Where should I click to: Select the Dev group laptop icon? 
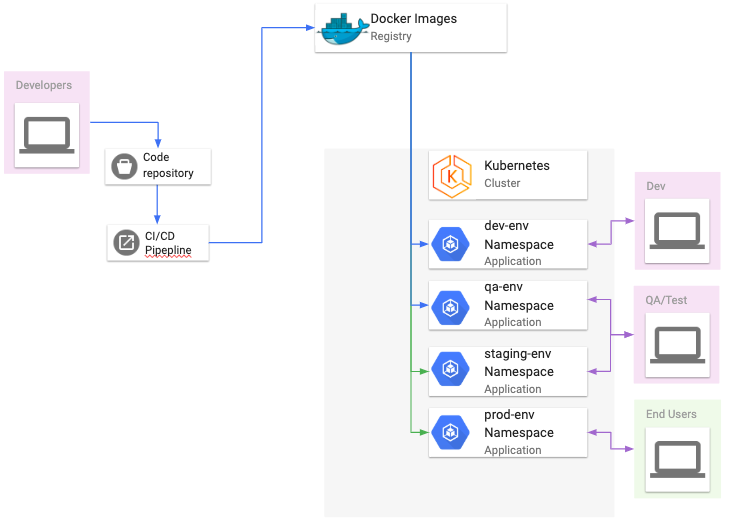pyautogui.click(x=677, y=231)
